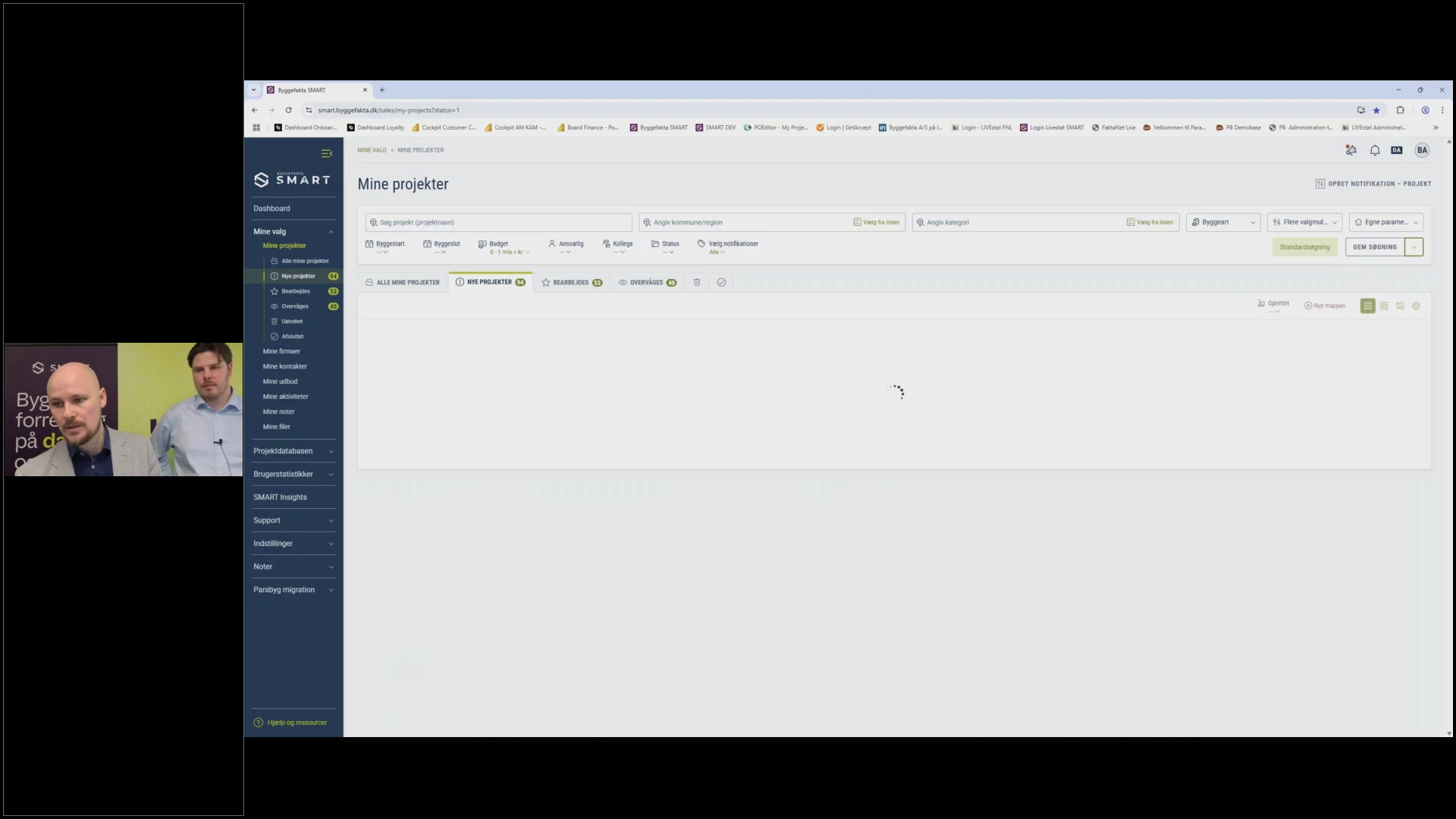This screenshot has height=819, width=1456.
Task: Click the icon left of the bell
Action: 1351,150
